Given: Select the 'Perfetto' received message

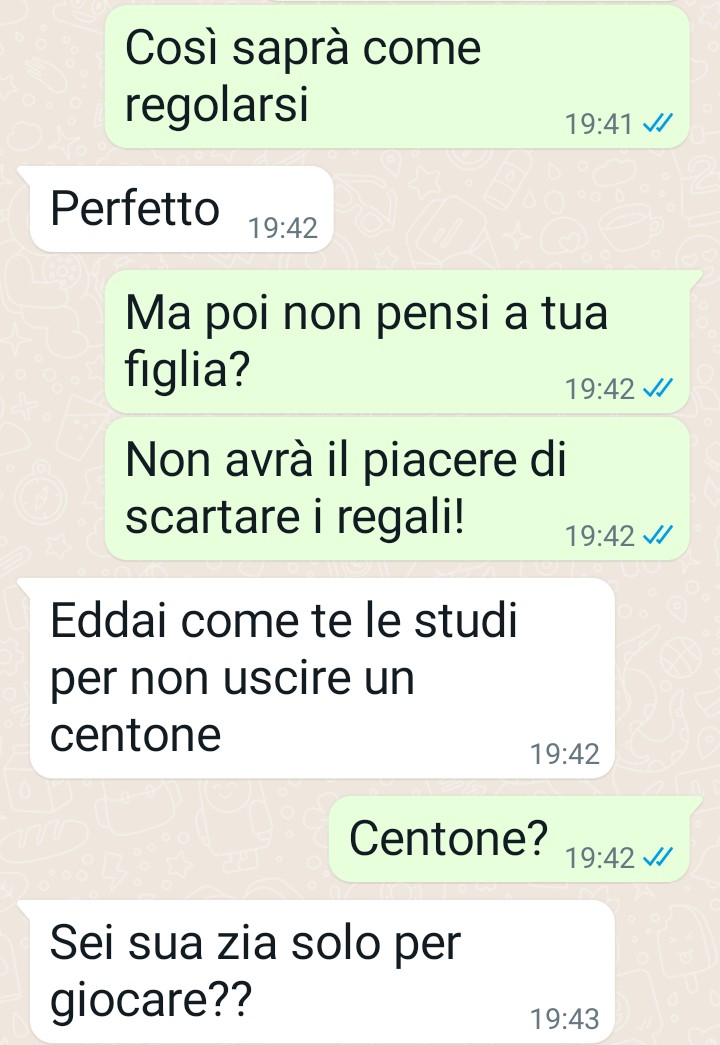Looking at the screenshot, I should coord(181,209).
